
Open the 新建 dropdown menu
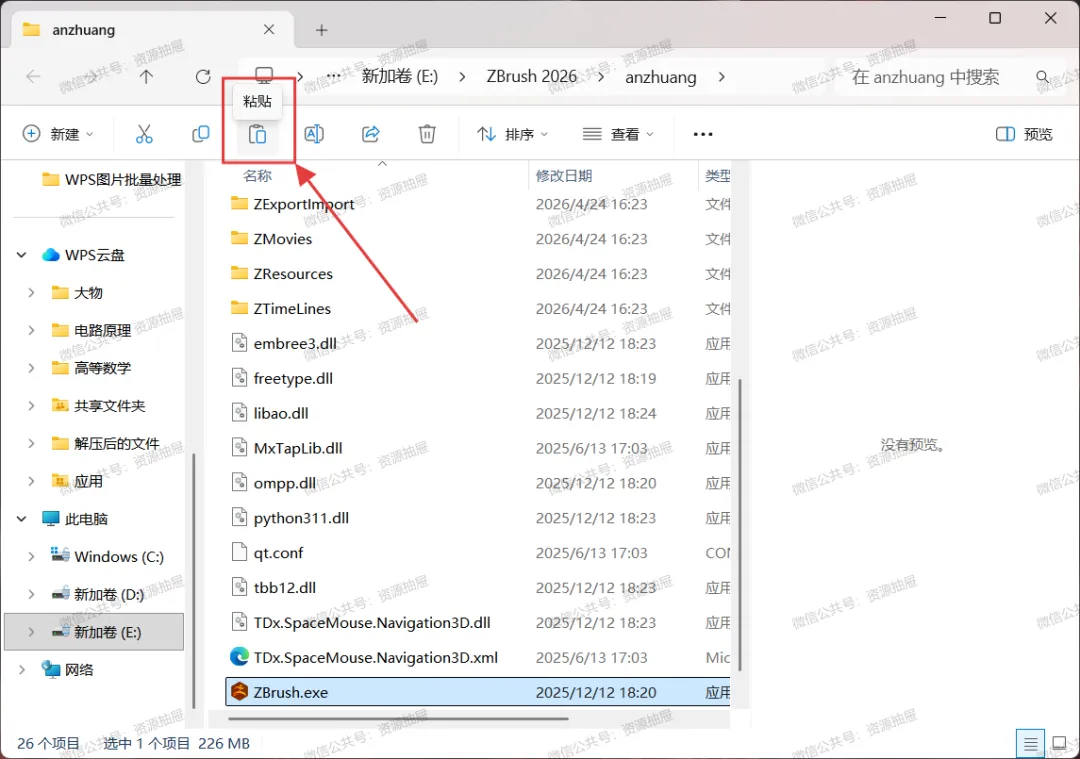coord(58,134)
